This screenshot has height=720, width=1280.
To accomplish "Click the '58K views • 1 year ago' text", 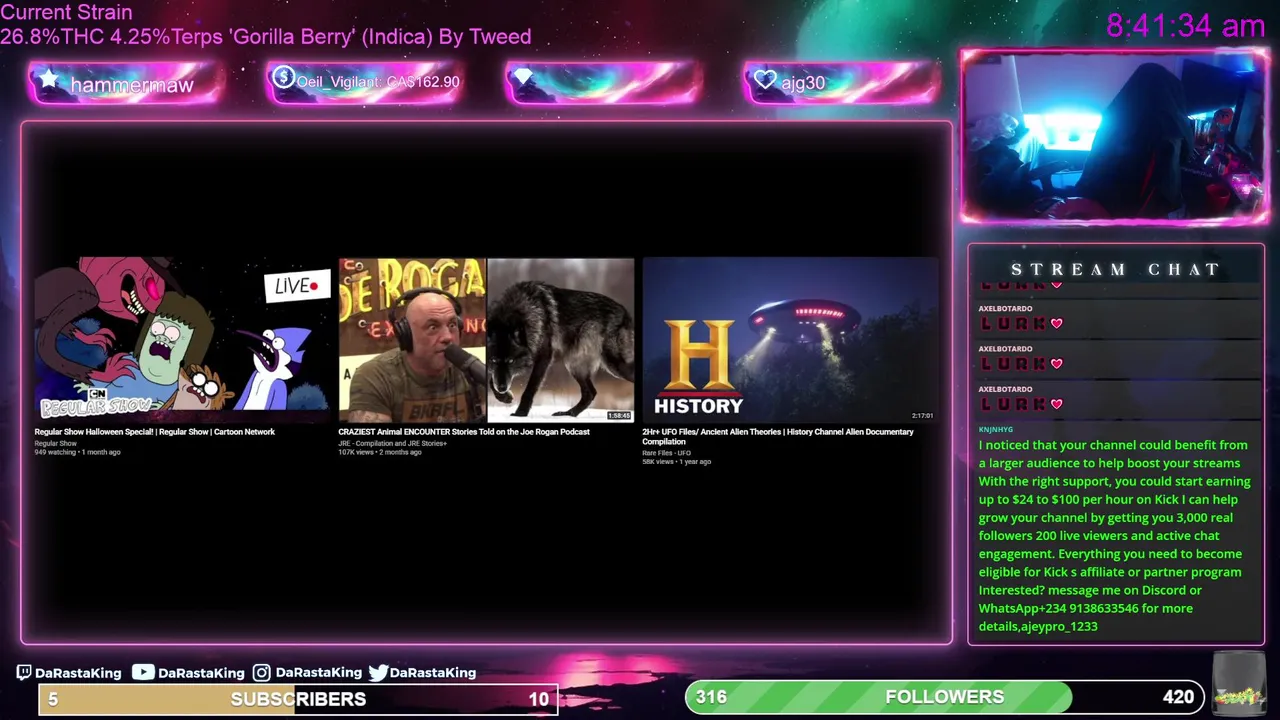I will pyautogui.click(x=676, y=462).
